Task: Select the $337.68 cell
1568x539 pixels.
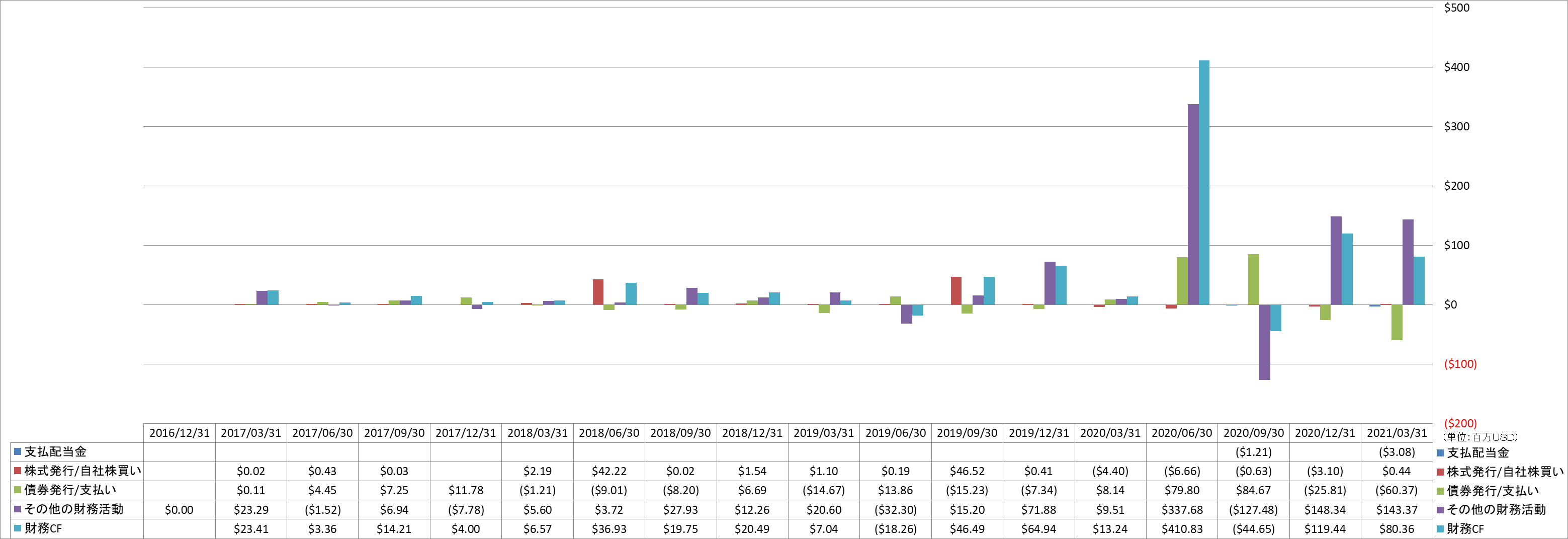Action: pos(1182,510)
